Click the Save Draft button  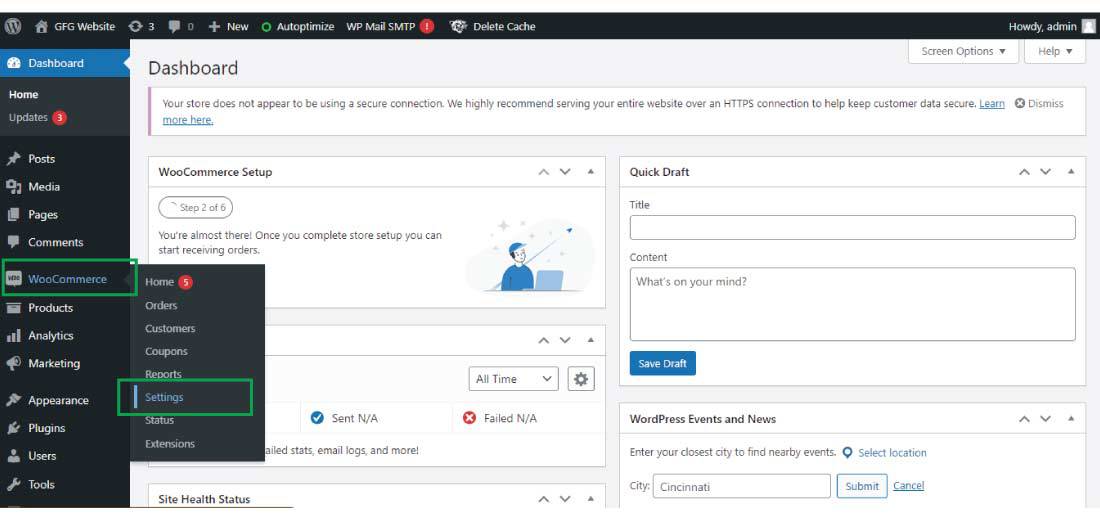[x=662, y=363]
